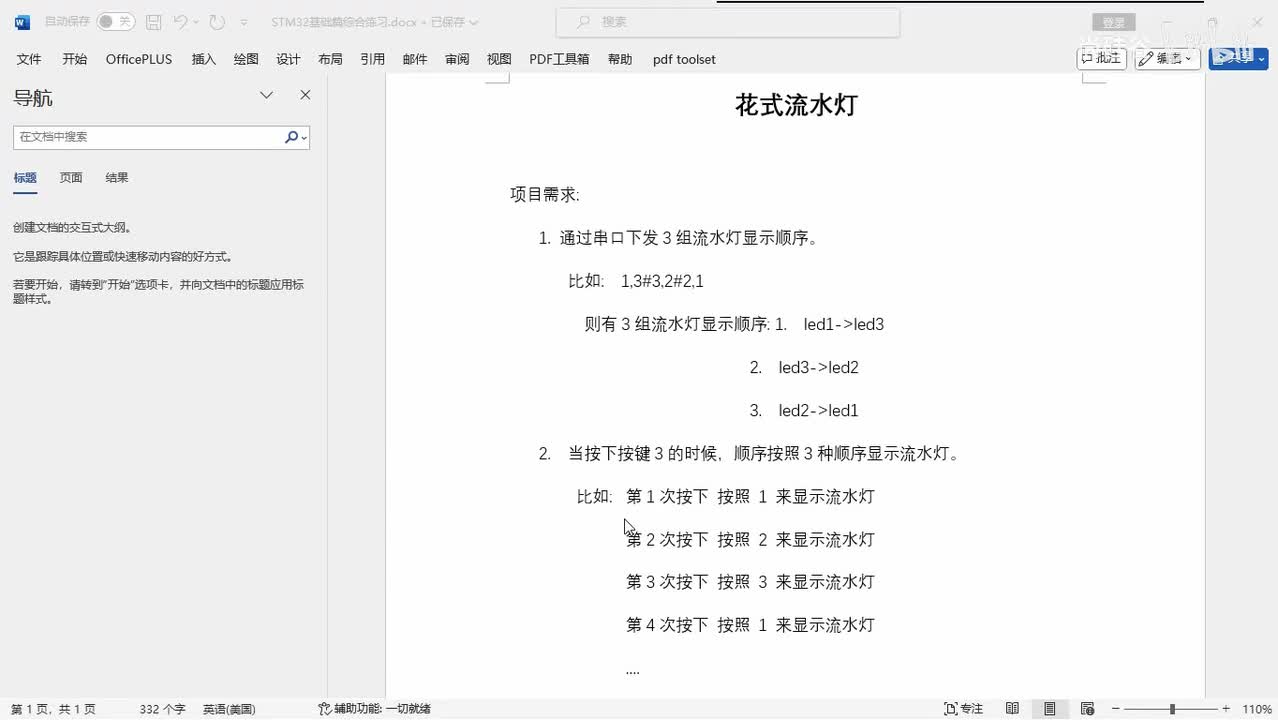The image size is (1278, 720).
Task: Click the 第1页，共1页 status indicator
Action: (x=54, y=709)
